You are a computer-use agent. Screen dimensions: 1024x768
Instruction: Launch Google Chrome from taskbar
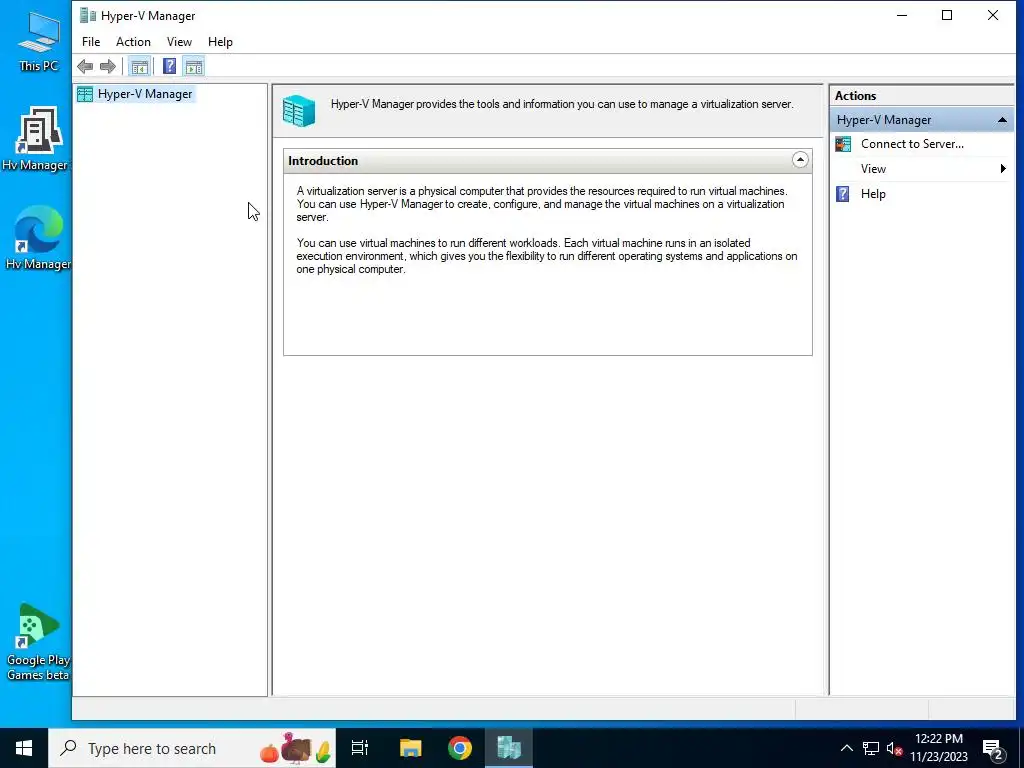click(x=460, y=748)
